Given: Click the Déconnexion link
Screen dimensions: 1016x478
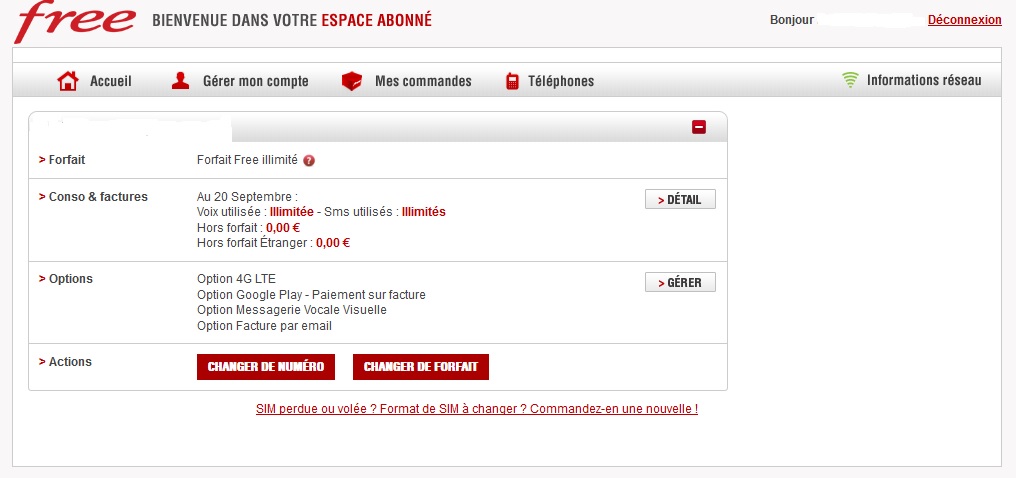Looking at the screenshot, I should tap(964, 20).
